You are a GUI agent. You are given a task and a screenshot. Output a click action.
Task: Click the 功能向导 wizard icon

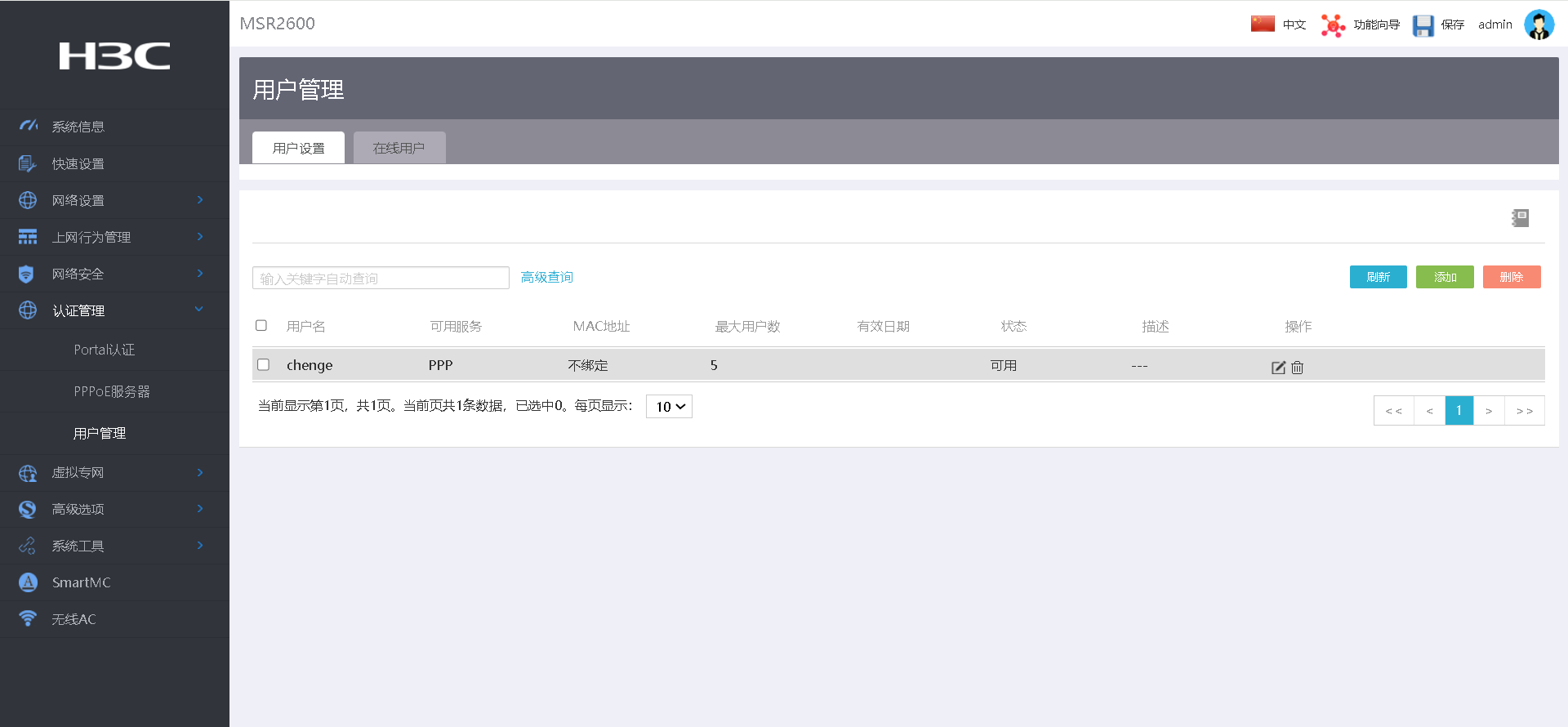[x=1333, y=25]
